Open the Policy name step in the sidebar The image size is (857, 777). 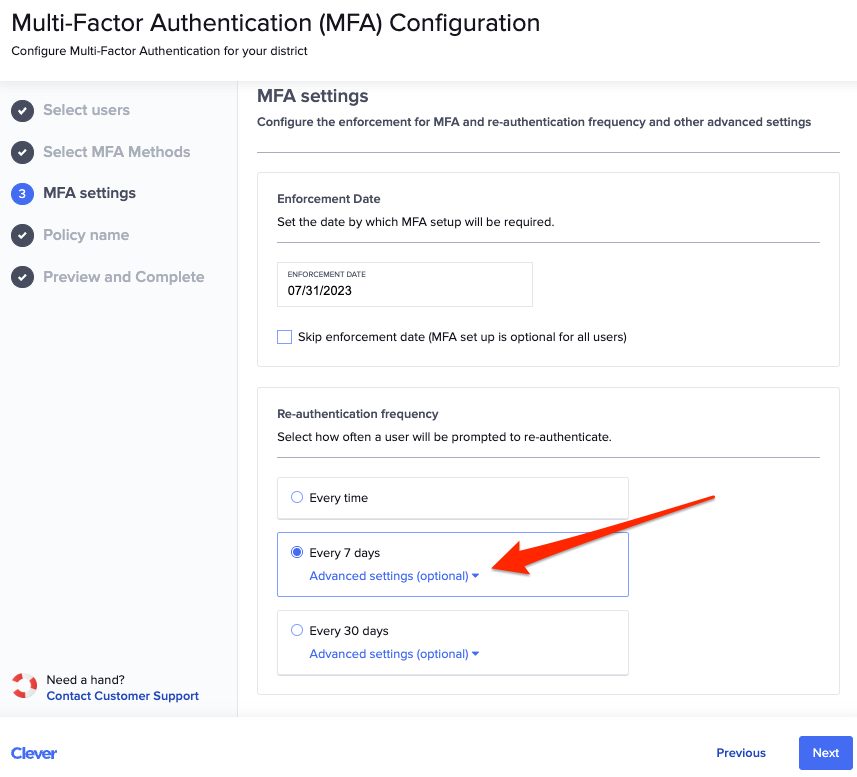click(x=86, y=235)
